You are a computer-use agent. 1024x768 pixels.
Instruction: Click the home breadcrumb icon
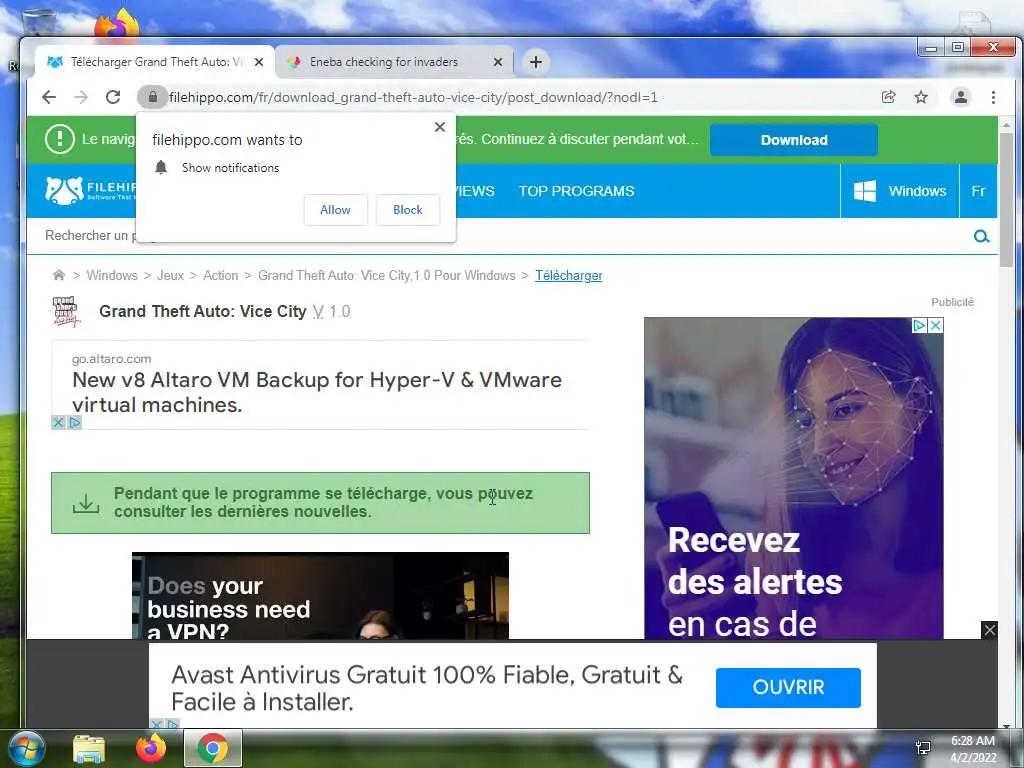59,275
